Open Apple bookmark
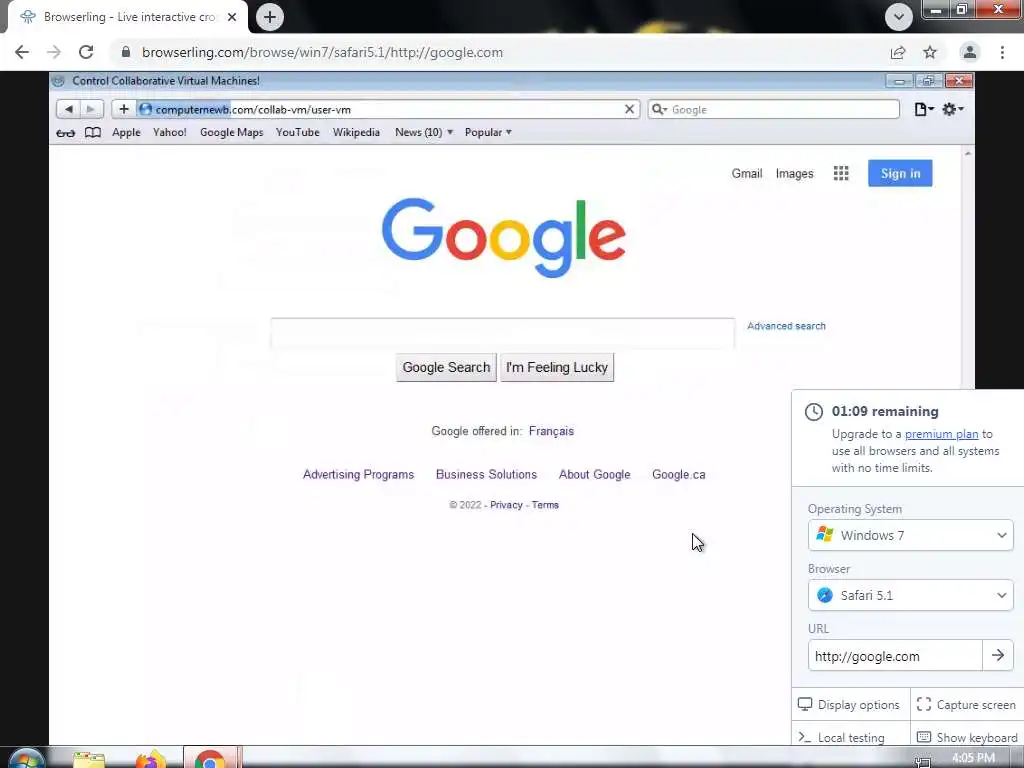 [126, 133]
